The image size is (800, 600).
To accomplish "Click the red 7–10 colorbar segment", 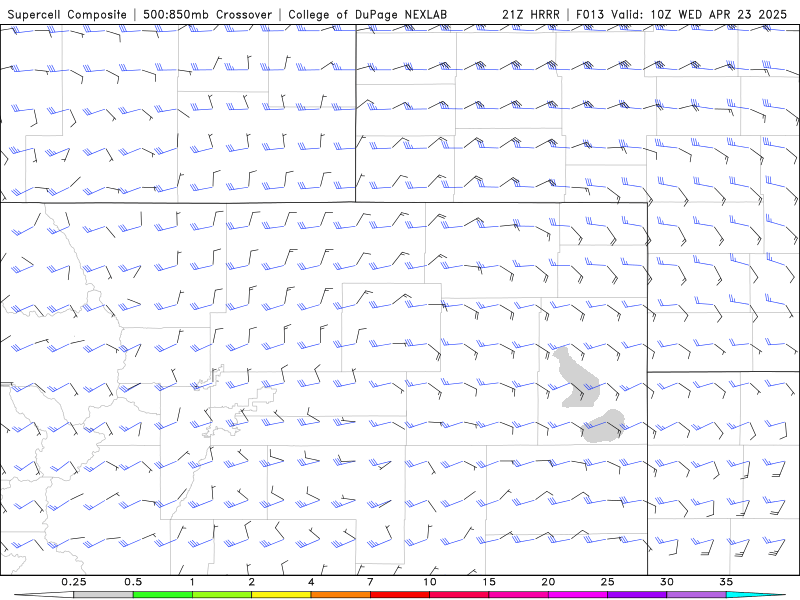I will (400, 595).
